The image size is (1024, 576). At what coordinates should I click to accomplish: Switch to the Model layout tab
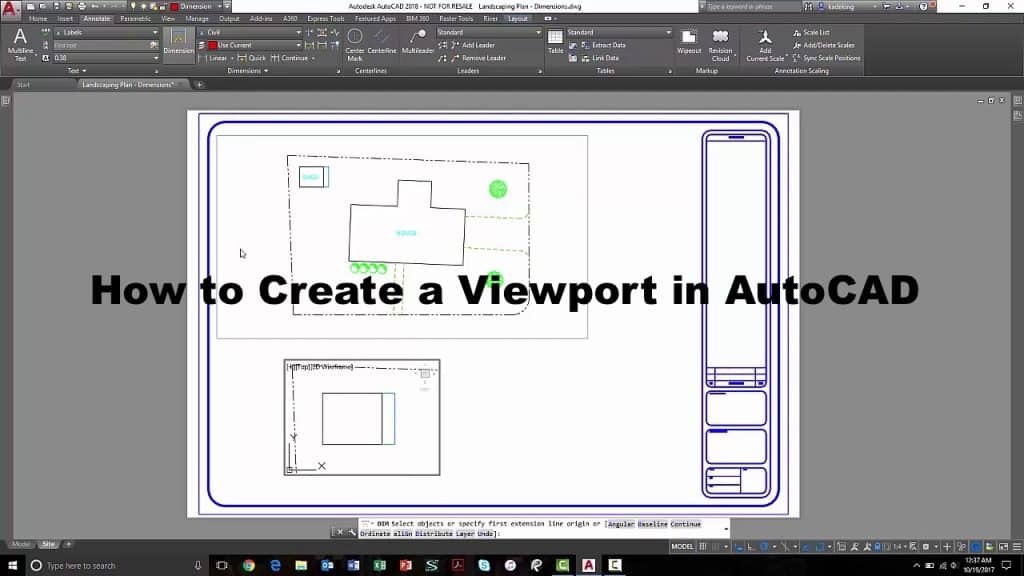21,544
